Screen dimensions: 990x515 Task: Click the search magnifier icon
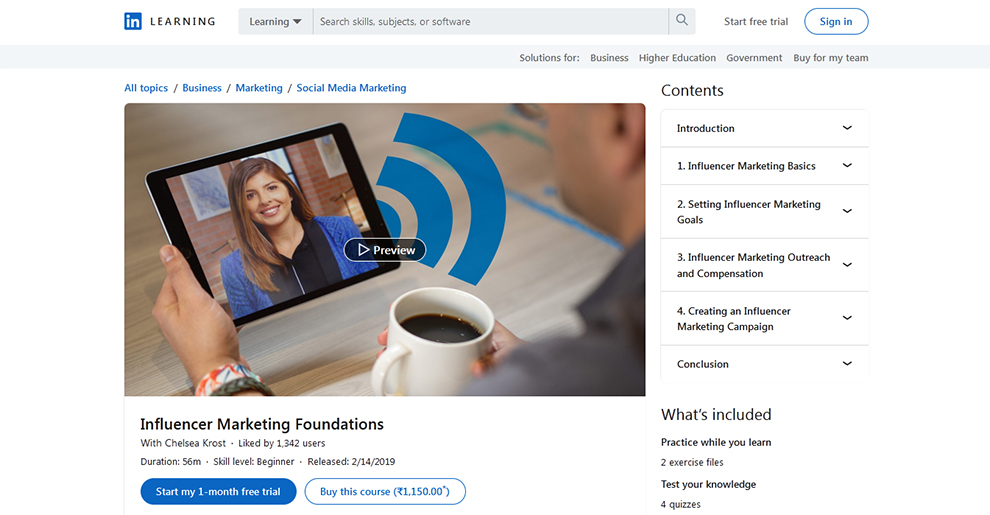coord(682,21)
